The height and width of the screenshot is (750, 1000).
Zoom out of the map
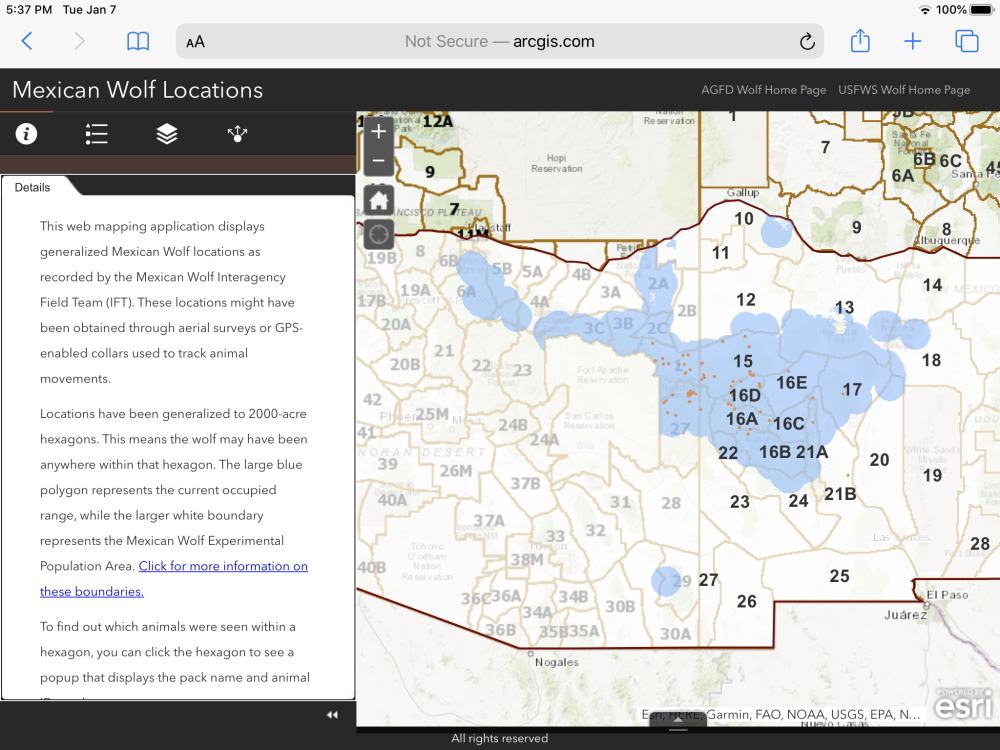378,161
